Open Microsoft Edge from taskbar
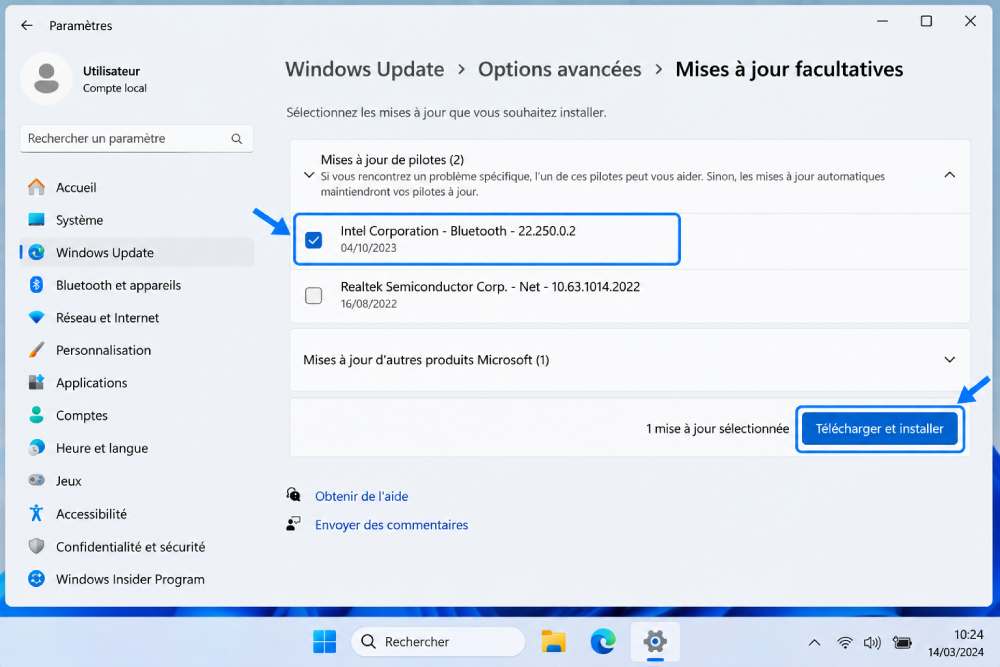The image size is (1000, 667). (x=603, y=641)
